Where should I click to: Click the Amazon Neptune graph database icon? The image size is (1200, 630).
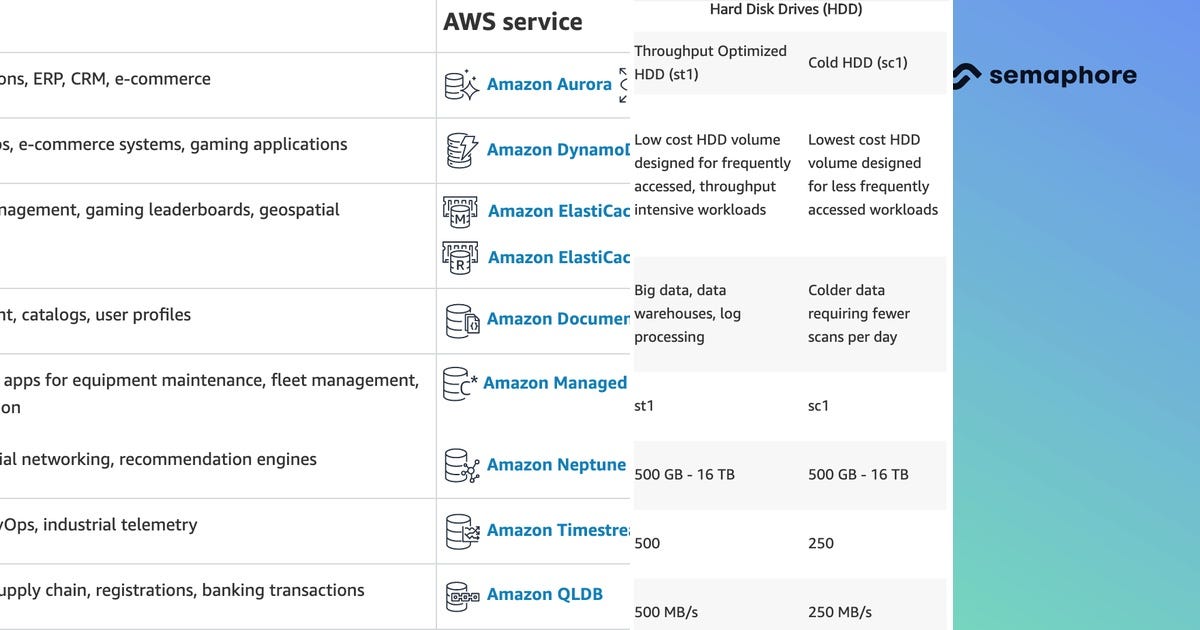pyautogui.click(x=461, y=466)
